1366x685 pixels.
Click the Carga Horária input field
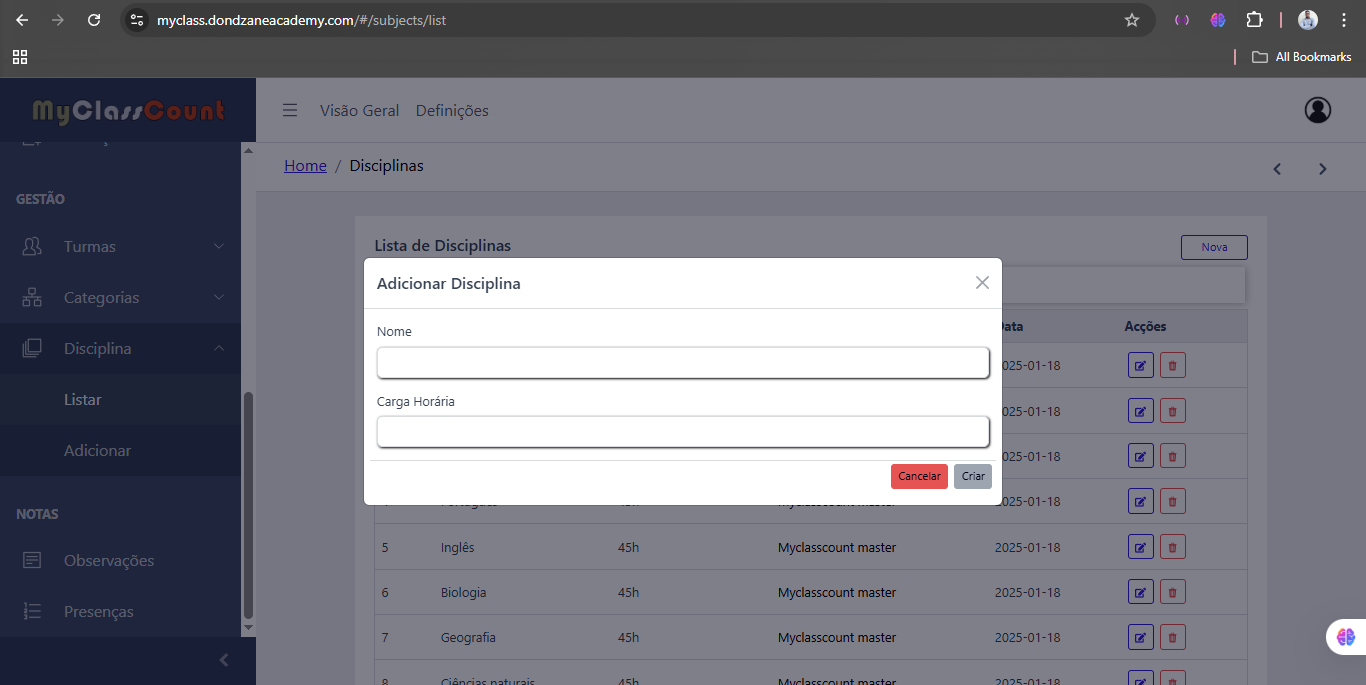(x=682, y=432)
